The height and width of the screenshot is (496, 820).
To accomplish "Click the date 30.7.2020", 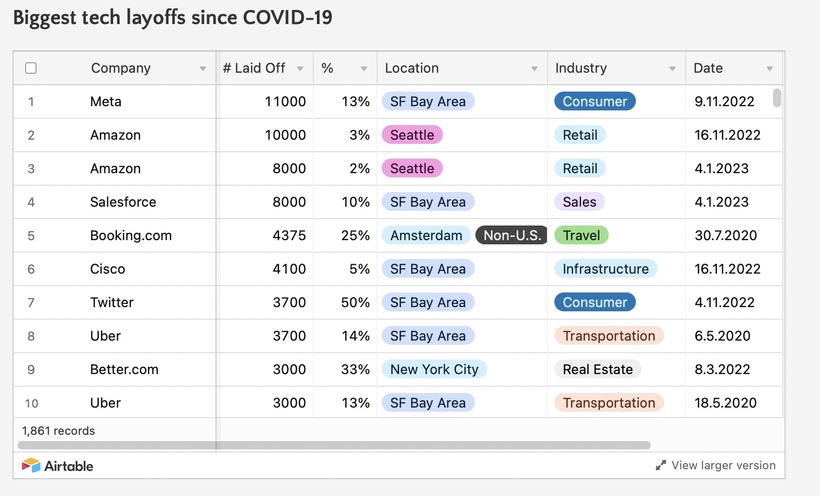I will 726,235.
